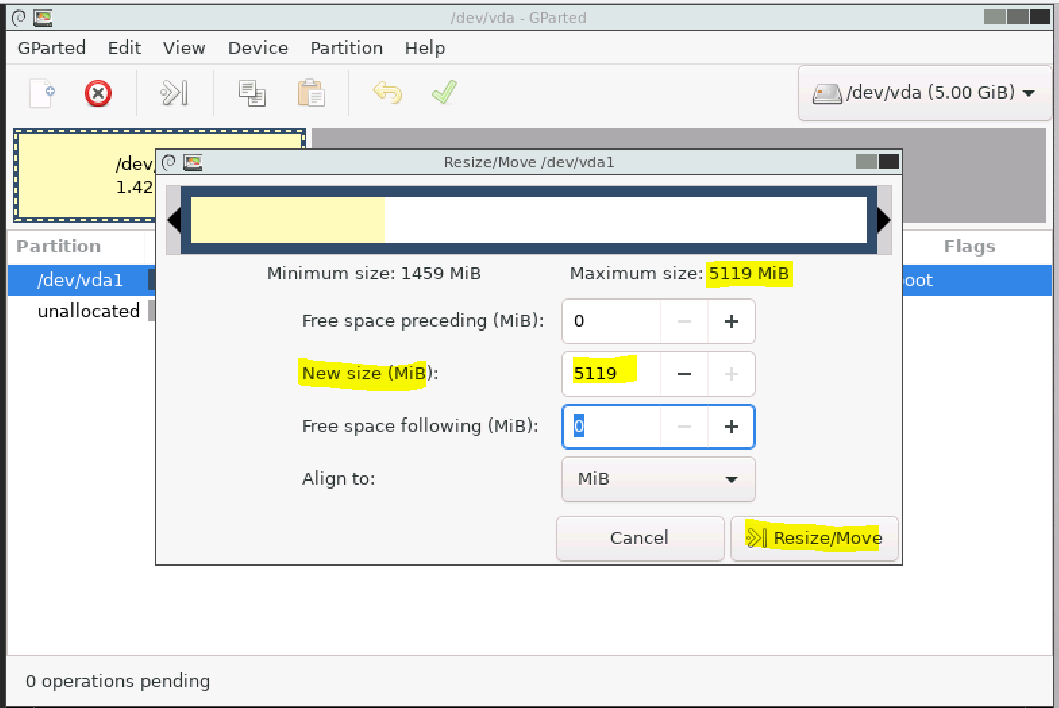Click the Flags column header

point(969,246)
